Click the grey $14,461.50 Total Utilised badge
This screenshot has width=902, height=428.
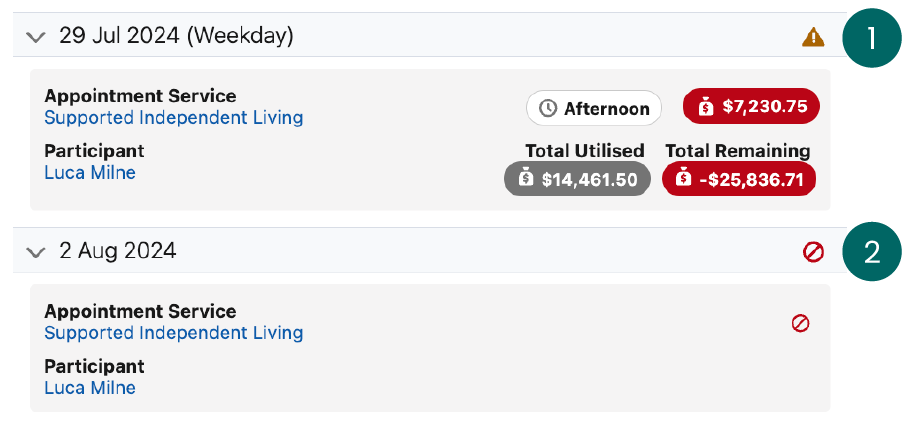click(578, 180)
